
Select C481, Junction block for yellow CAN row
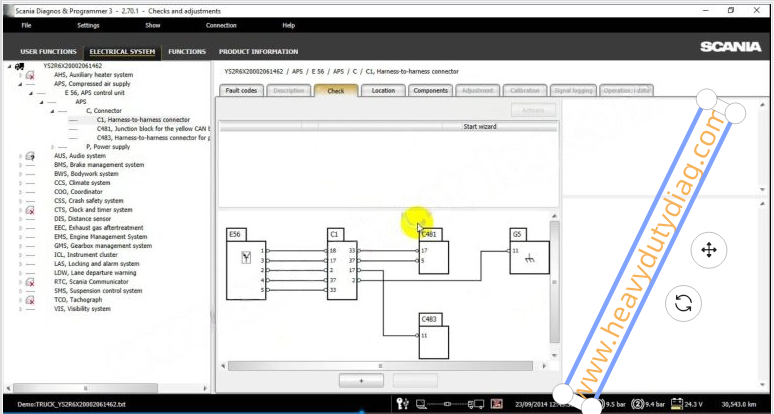point(154,129)
